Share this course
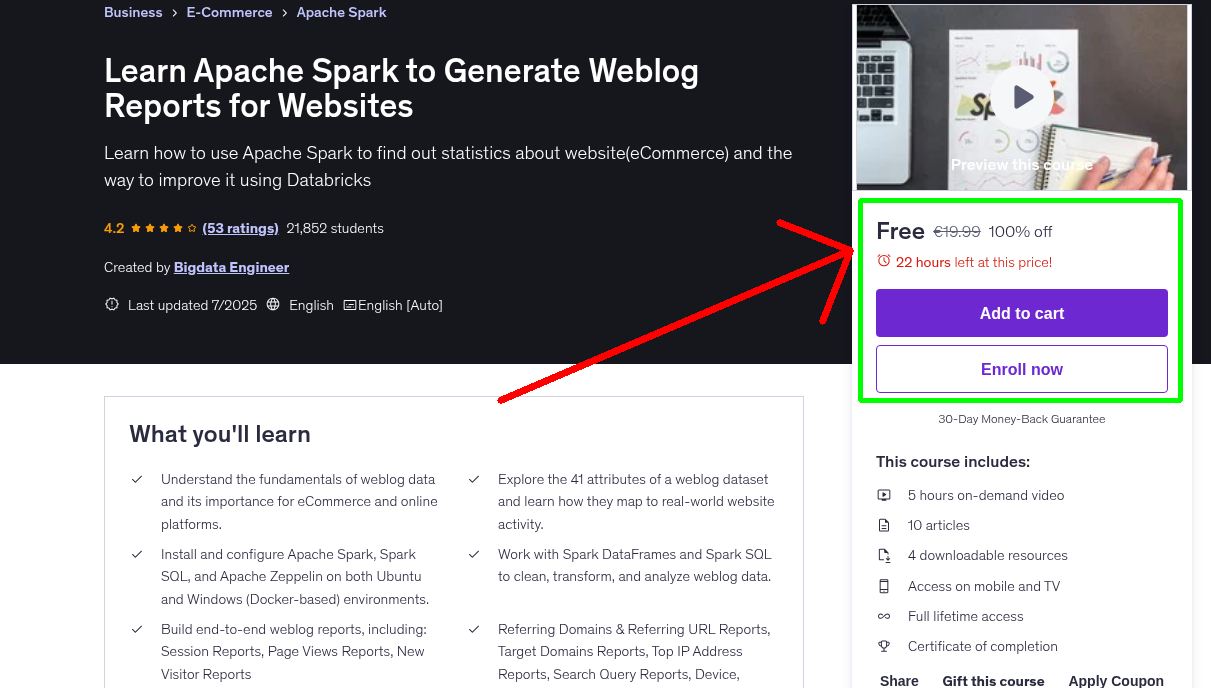The width and height of the screenshot is (1211, 688). tap(898, 680)
